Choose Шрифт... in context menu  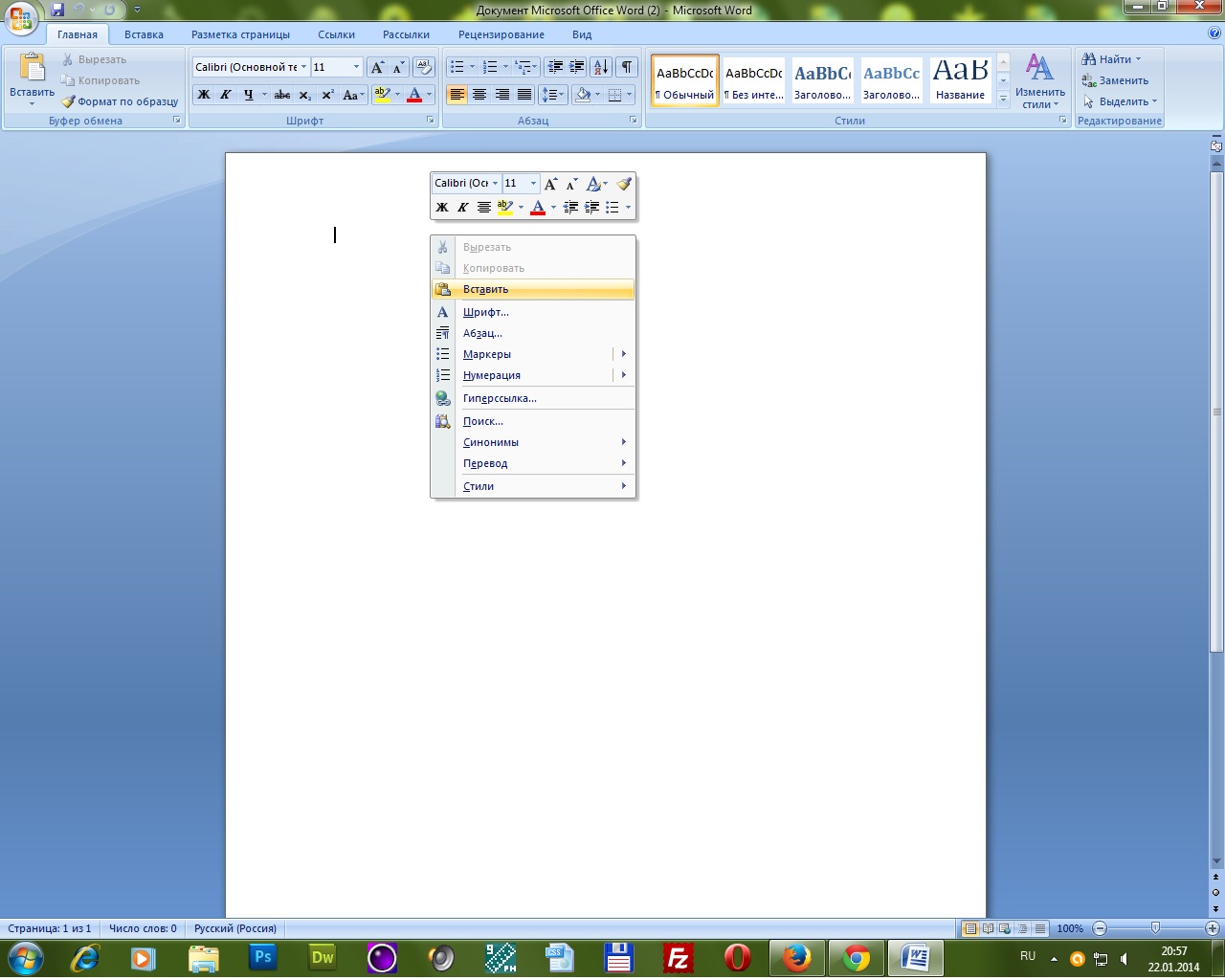(x=533, y=312)
